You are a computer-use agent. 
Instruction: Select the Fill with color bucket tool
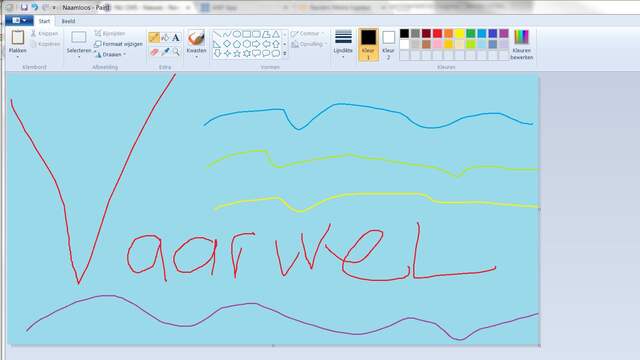click(165, 38)
